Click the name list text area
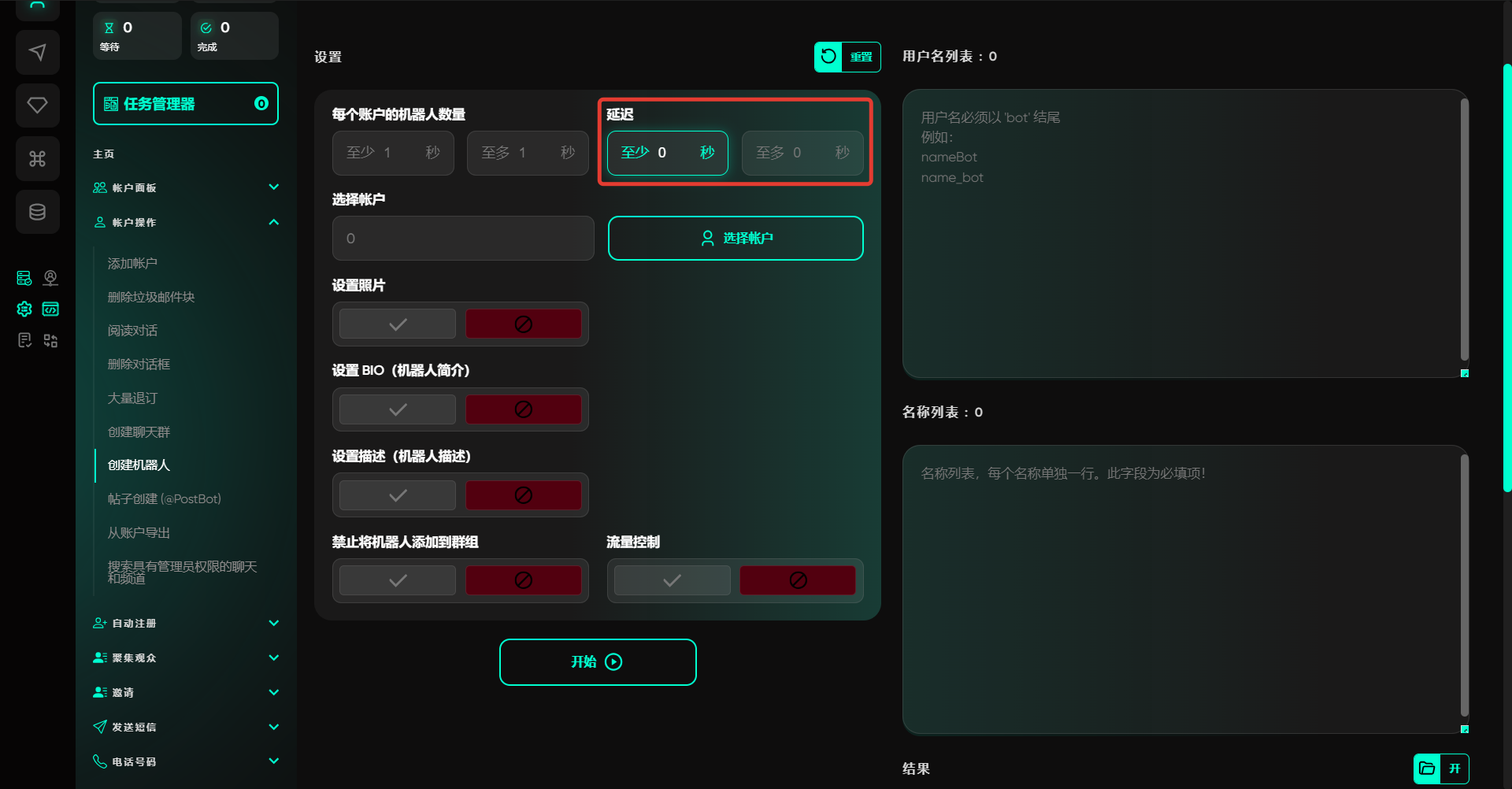The image size is (1512, 789). point(1181,589)
